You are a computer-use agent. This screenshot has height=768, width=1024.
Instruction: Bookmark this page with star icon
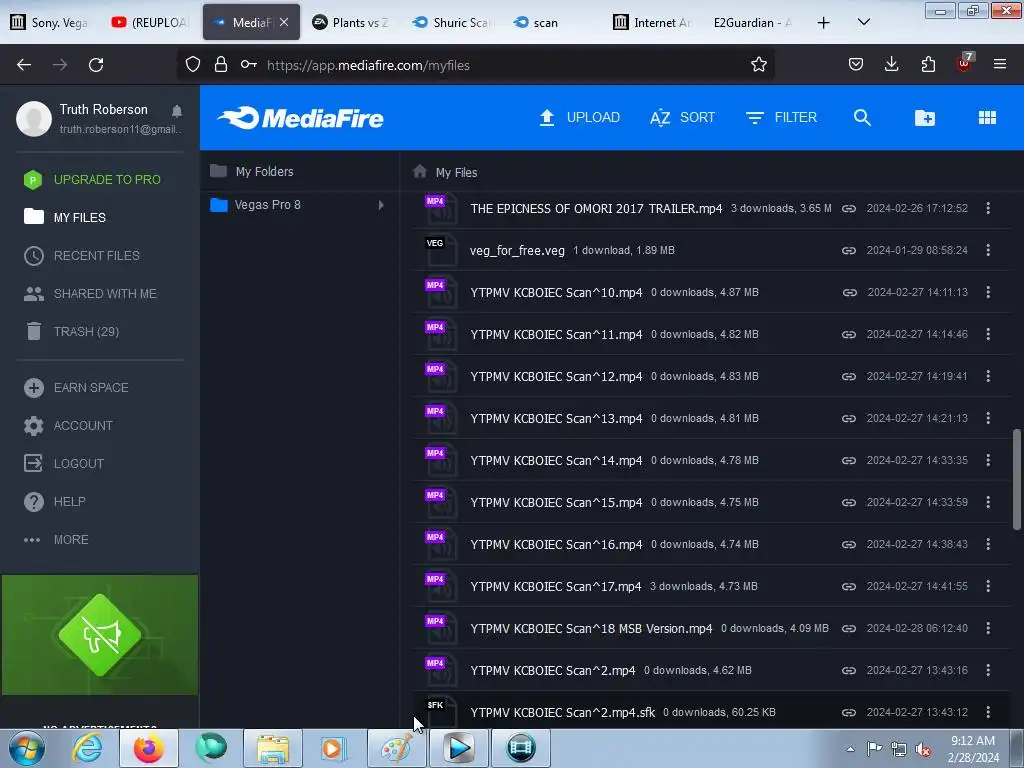(x=758, y=65)
